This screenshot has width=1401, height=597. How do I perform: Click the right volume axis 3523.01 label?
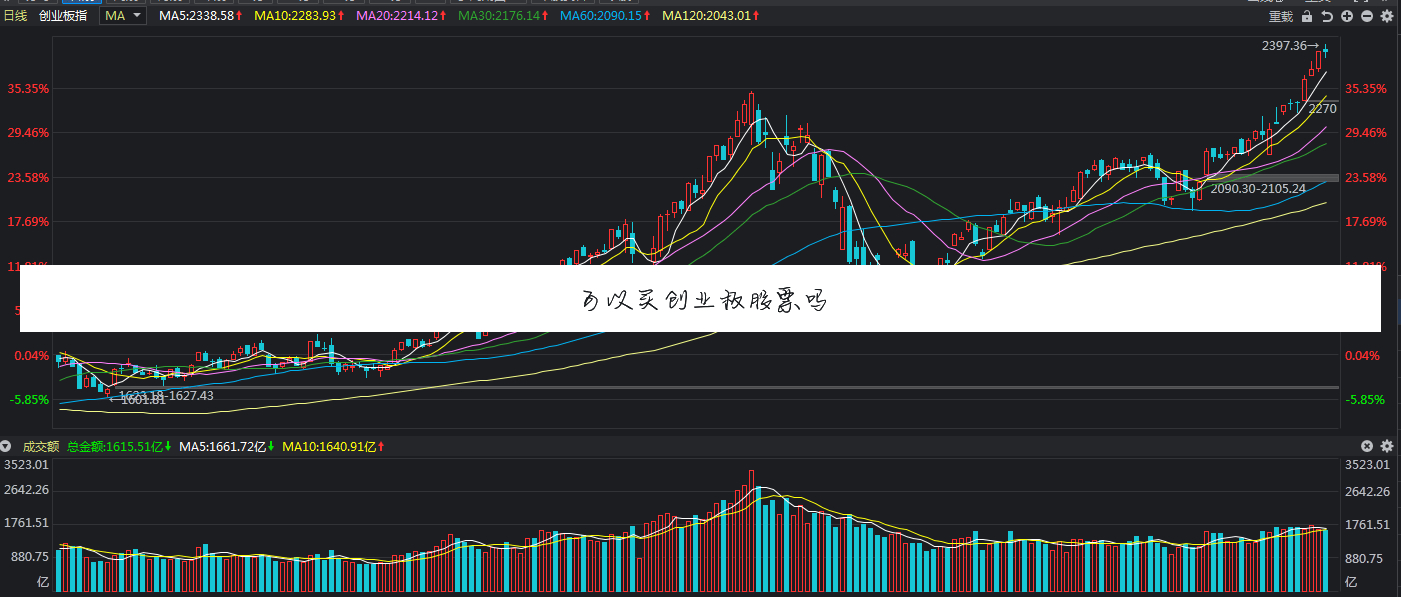click(x=1368, y=465)
